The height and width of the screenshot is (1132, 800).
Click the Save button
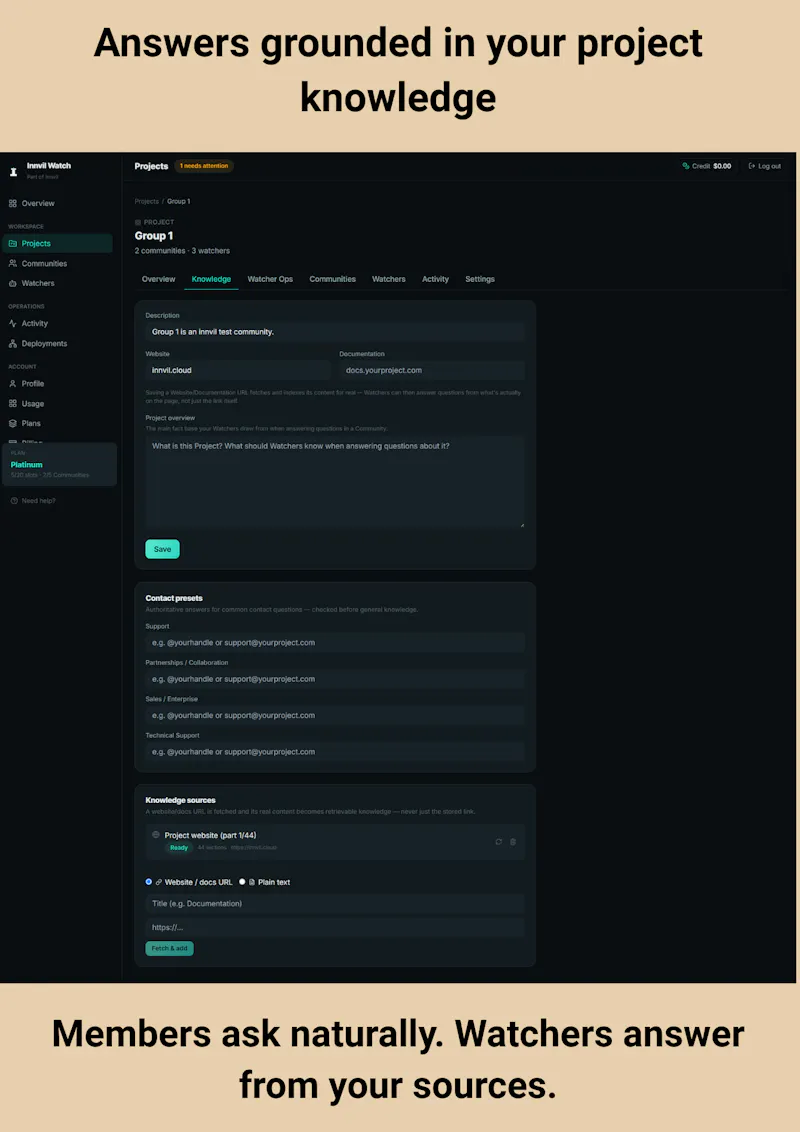(162, 549)
